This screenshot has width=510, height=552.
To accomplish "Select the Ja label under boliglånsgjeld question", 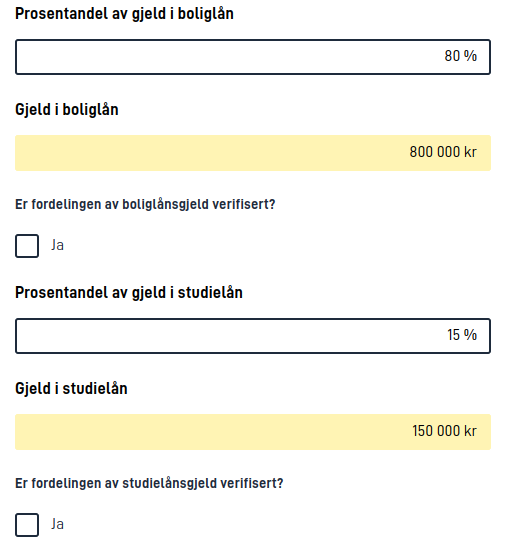I will (57, 245).
